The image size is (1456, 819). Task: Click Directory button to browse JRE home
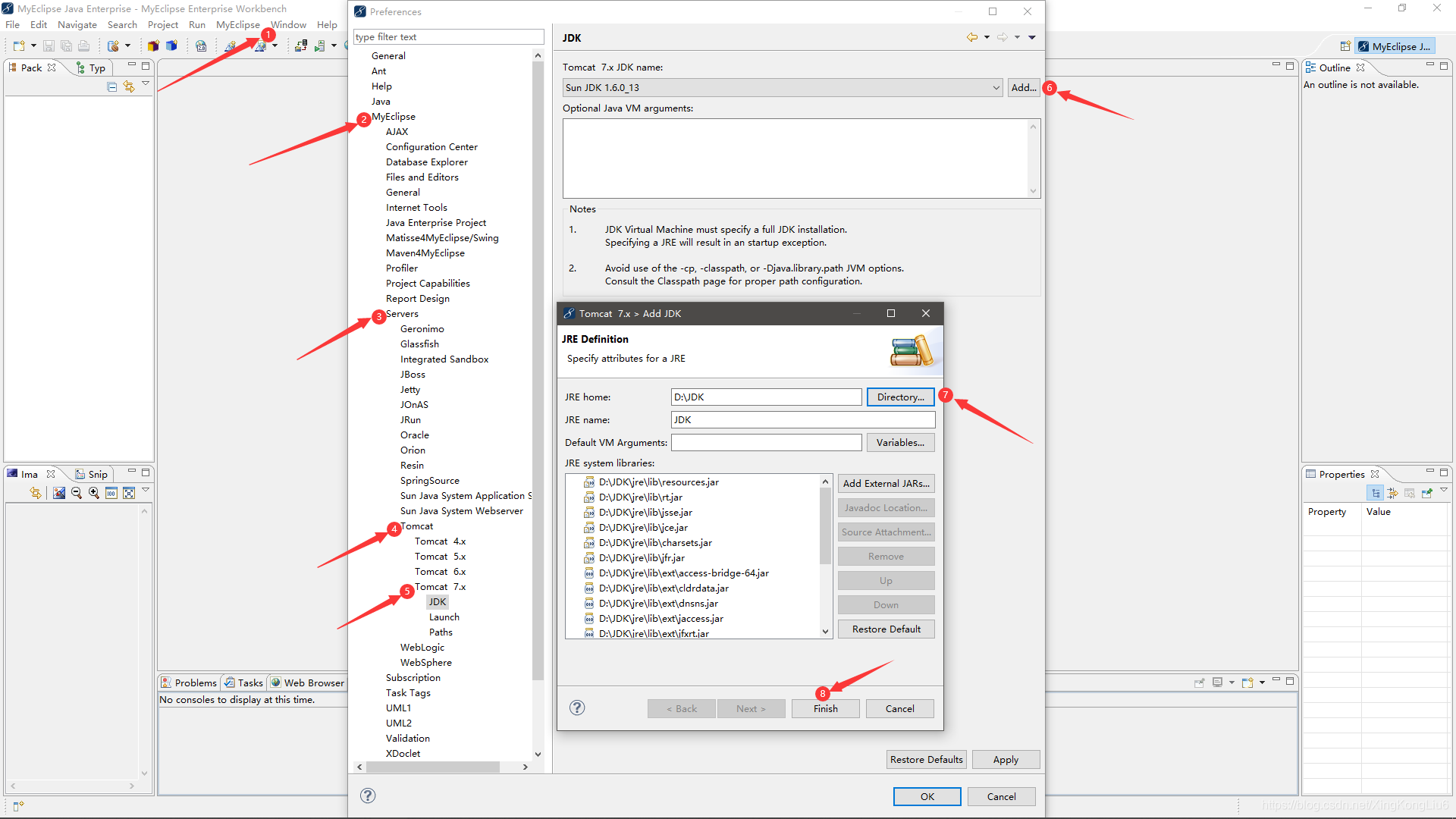899,397
